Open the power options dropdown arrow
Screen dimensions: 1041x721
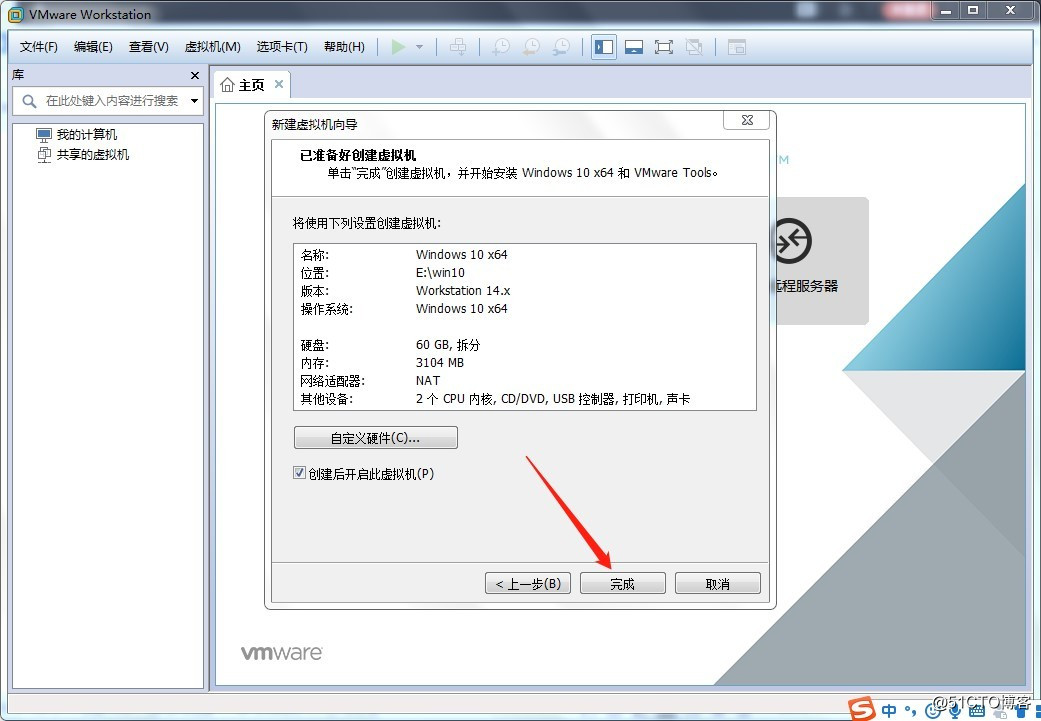coord(420,47)
